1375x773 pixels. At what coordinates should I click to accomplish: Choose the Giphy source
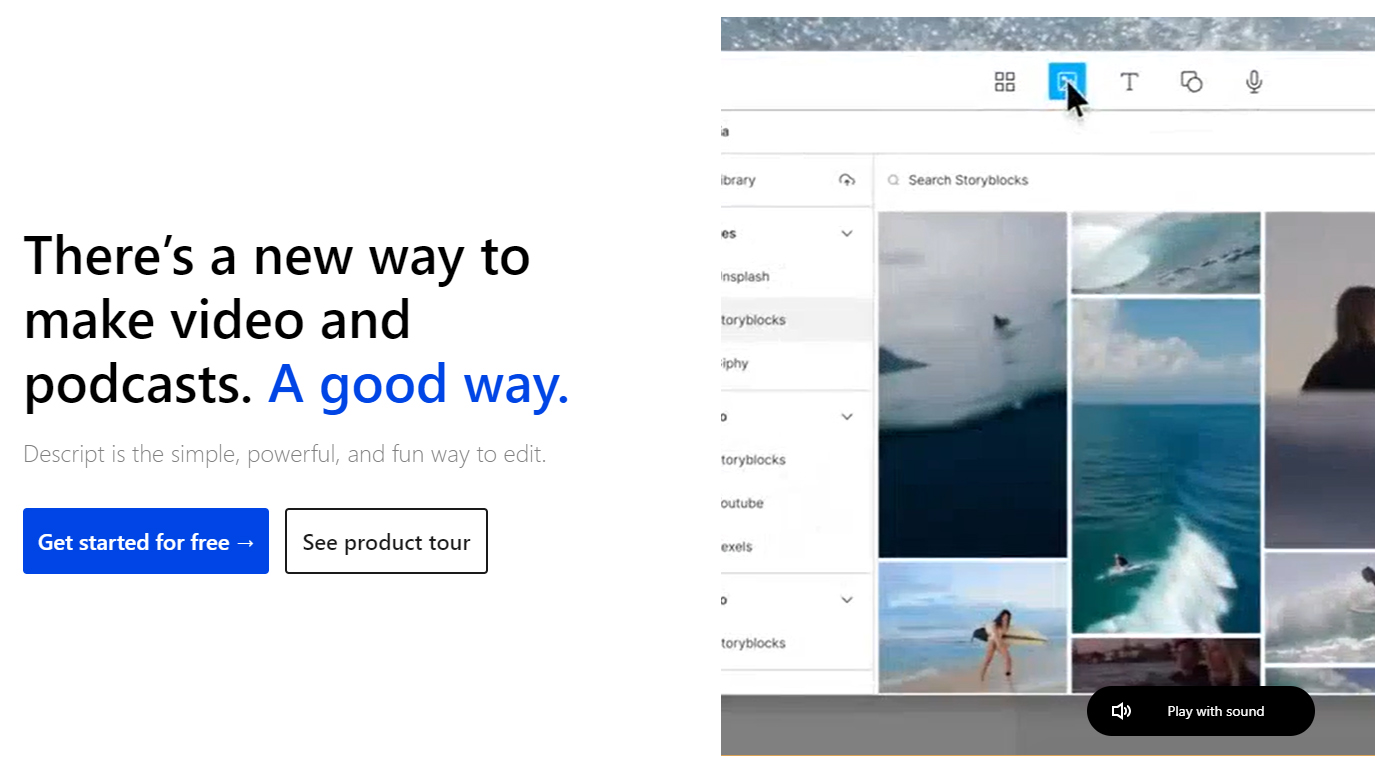[x=735, y=363]
